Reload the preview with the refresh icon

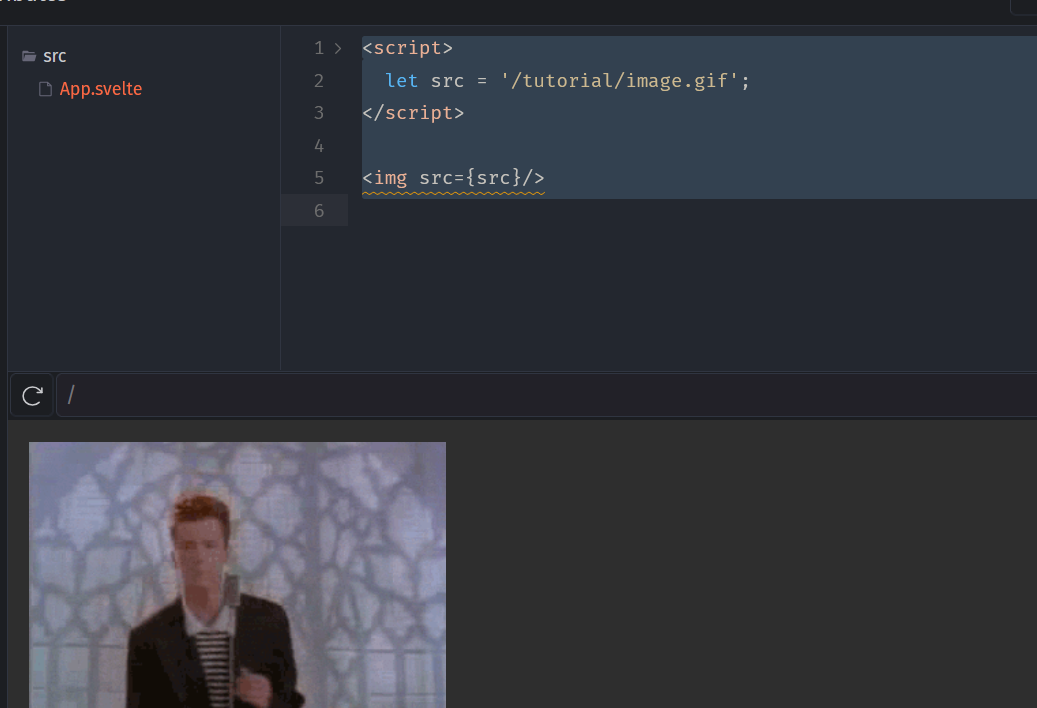click(x=32, y=396)
